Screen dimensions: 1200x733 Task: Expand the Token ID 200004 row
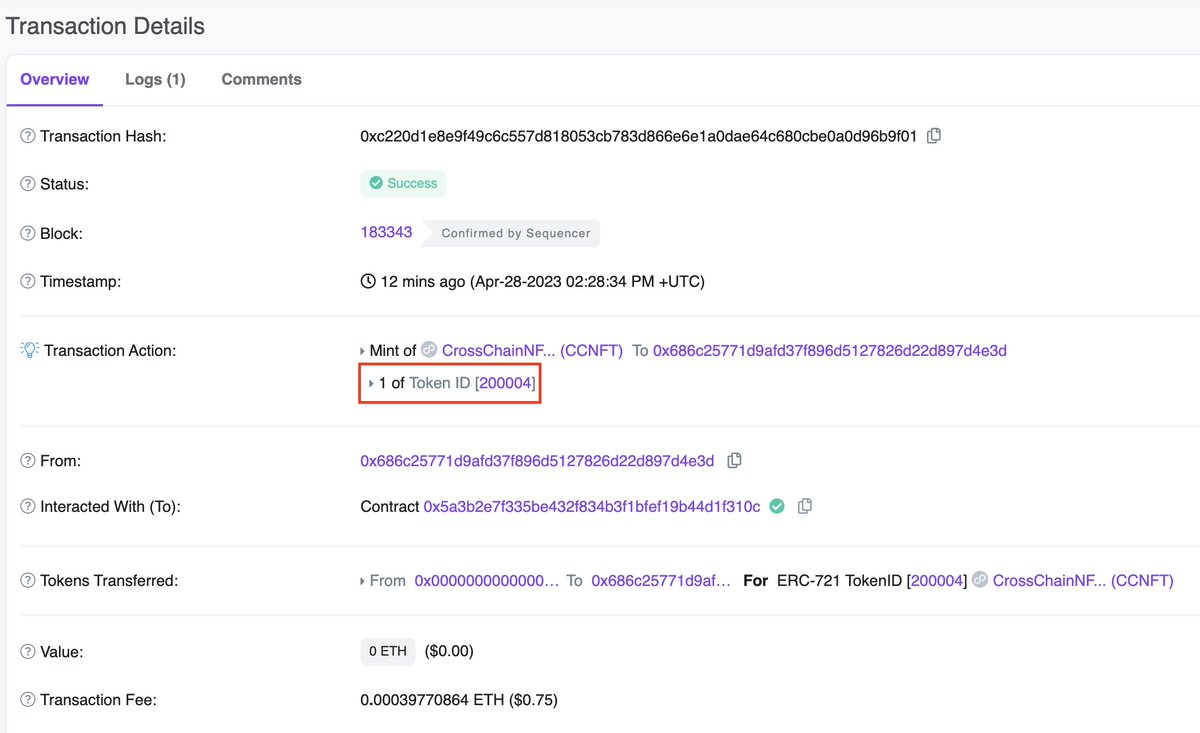(x=370, y=382)
